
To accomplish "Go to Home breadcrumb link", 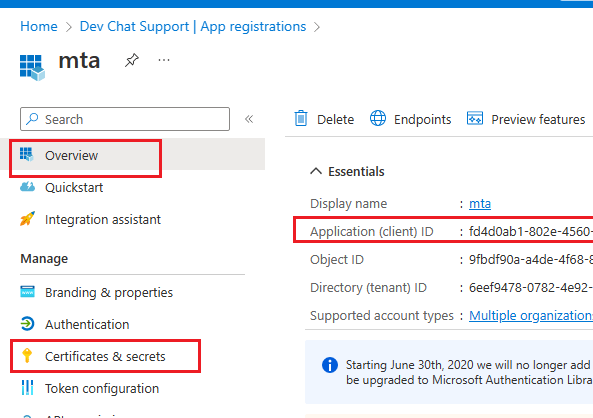I will click(x=39, y=26).
